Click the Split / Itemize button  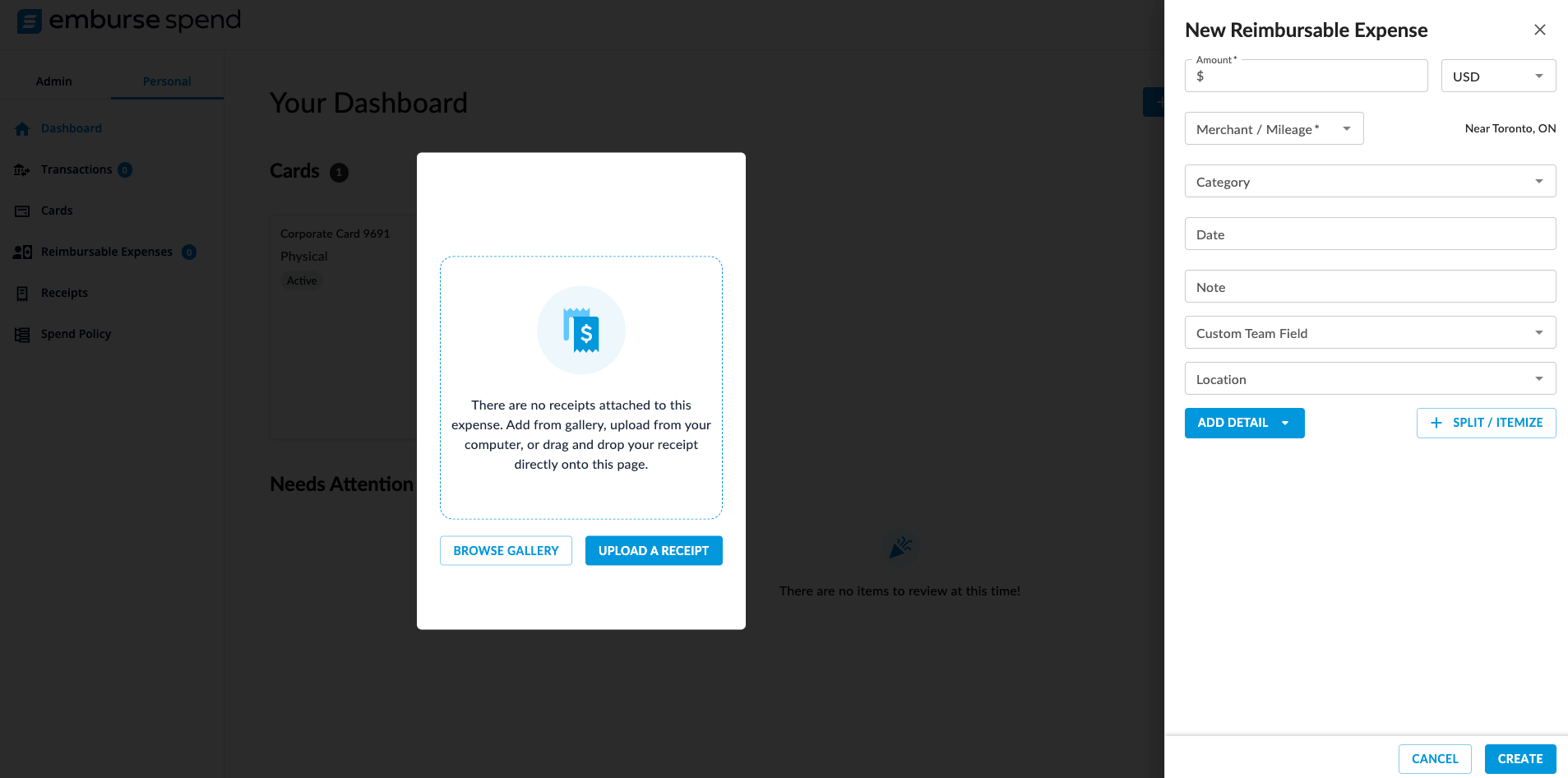point(1486,423)
